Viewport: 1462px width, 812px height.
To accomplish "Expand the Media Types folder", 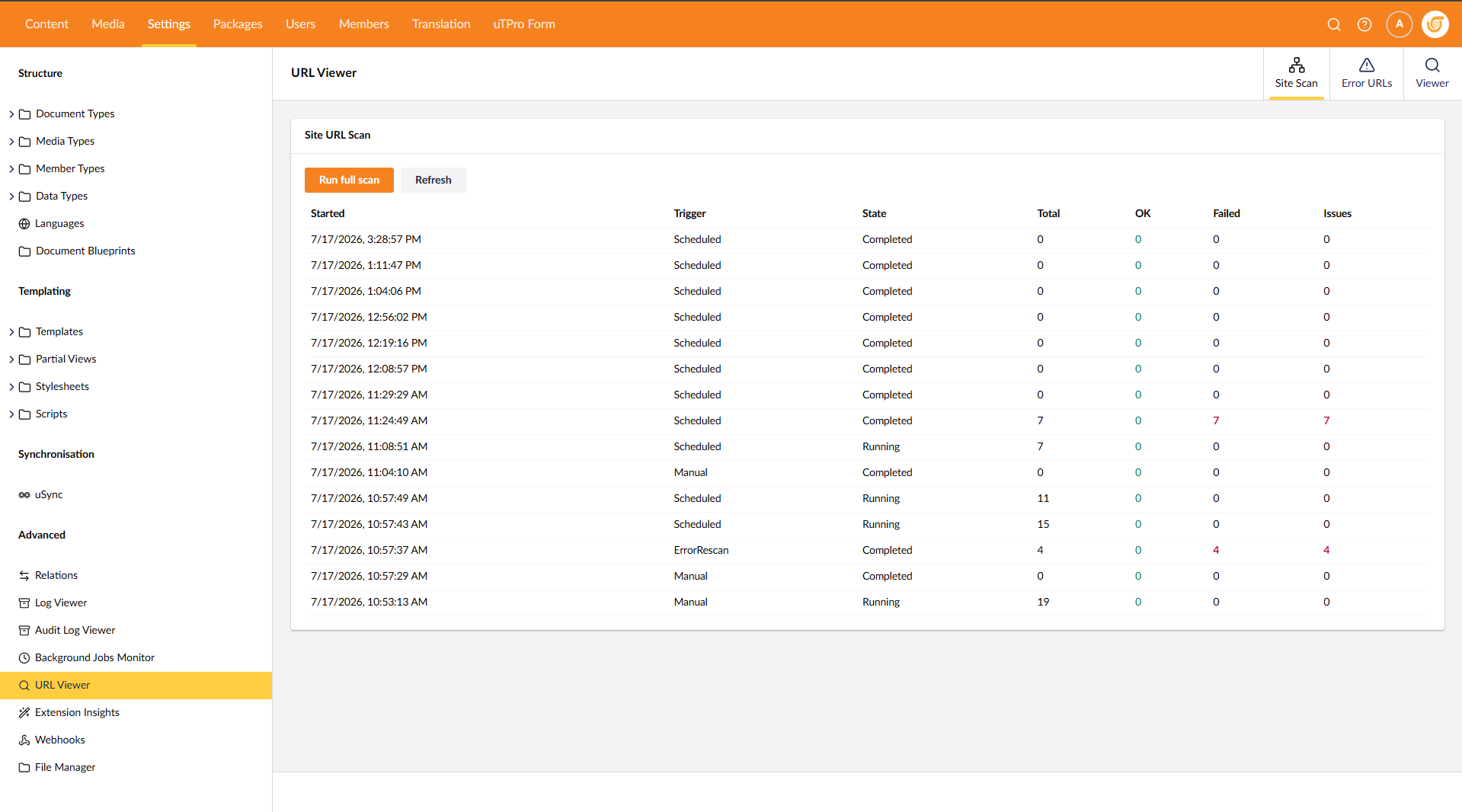I will [x=11, y=142].
